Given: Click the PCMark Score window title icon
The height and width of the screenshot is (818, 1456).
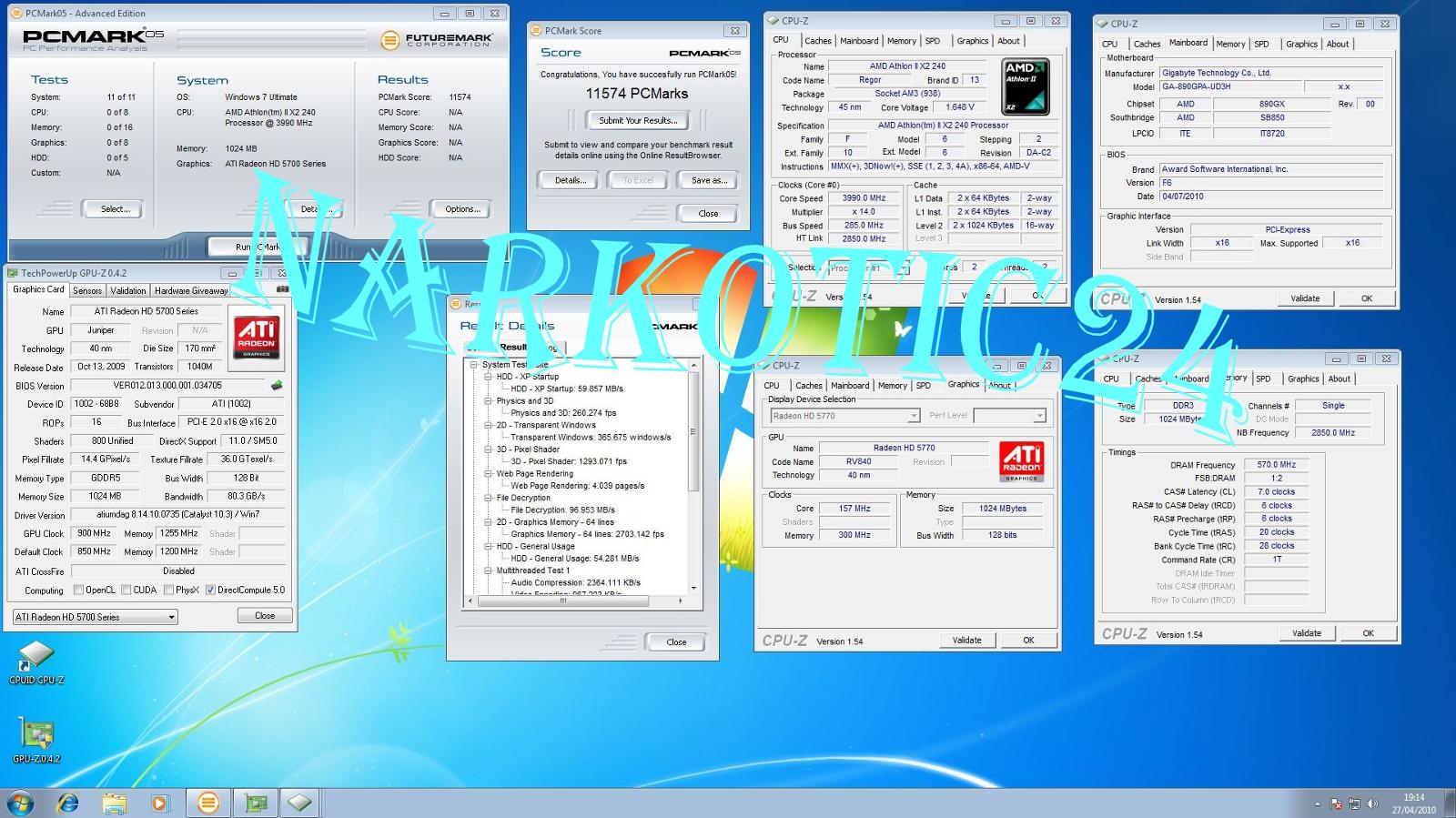Looking at the screenshot, I should pyautogui.click(x=536, y=31).
